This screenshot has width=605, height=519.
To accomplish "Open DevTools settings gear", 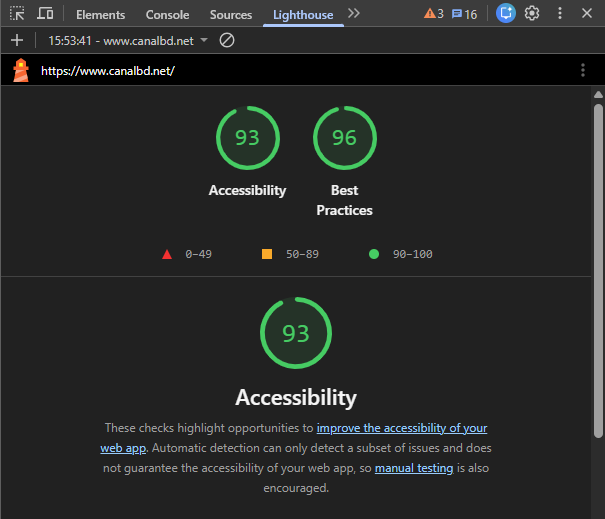I will tap(532, 14).
